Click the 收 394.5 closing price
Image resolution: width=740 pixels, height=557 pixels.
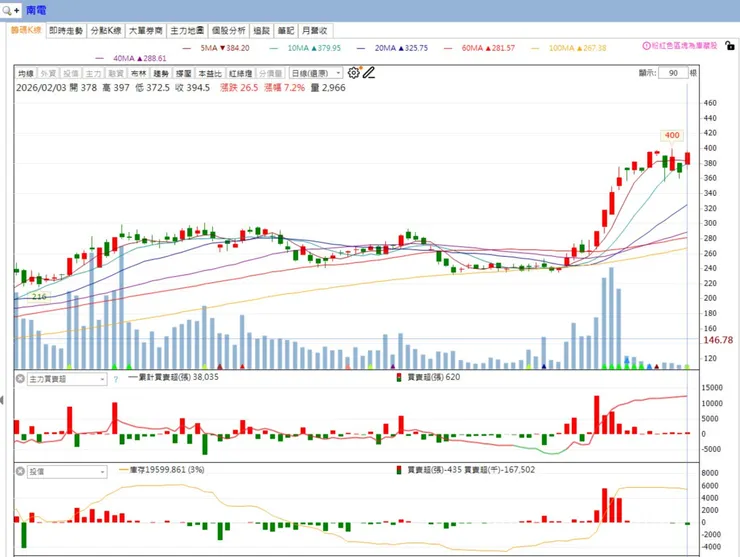[193, 88]
